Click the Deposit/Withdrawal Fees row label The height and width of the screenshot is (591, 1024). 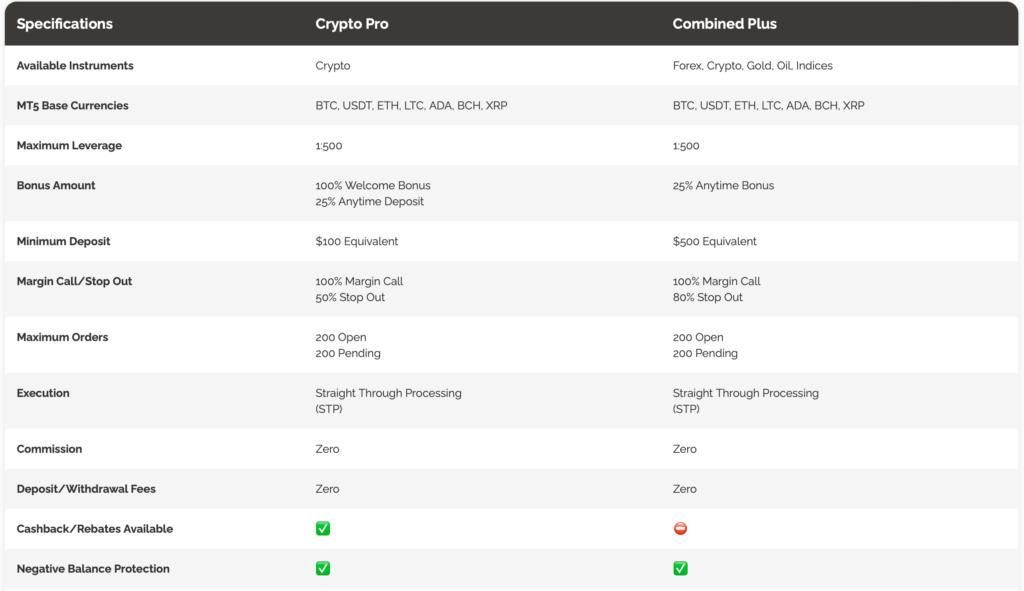86,489
